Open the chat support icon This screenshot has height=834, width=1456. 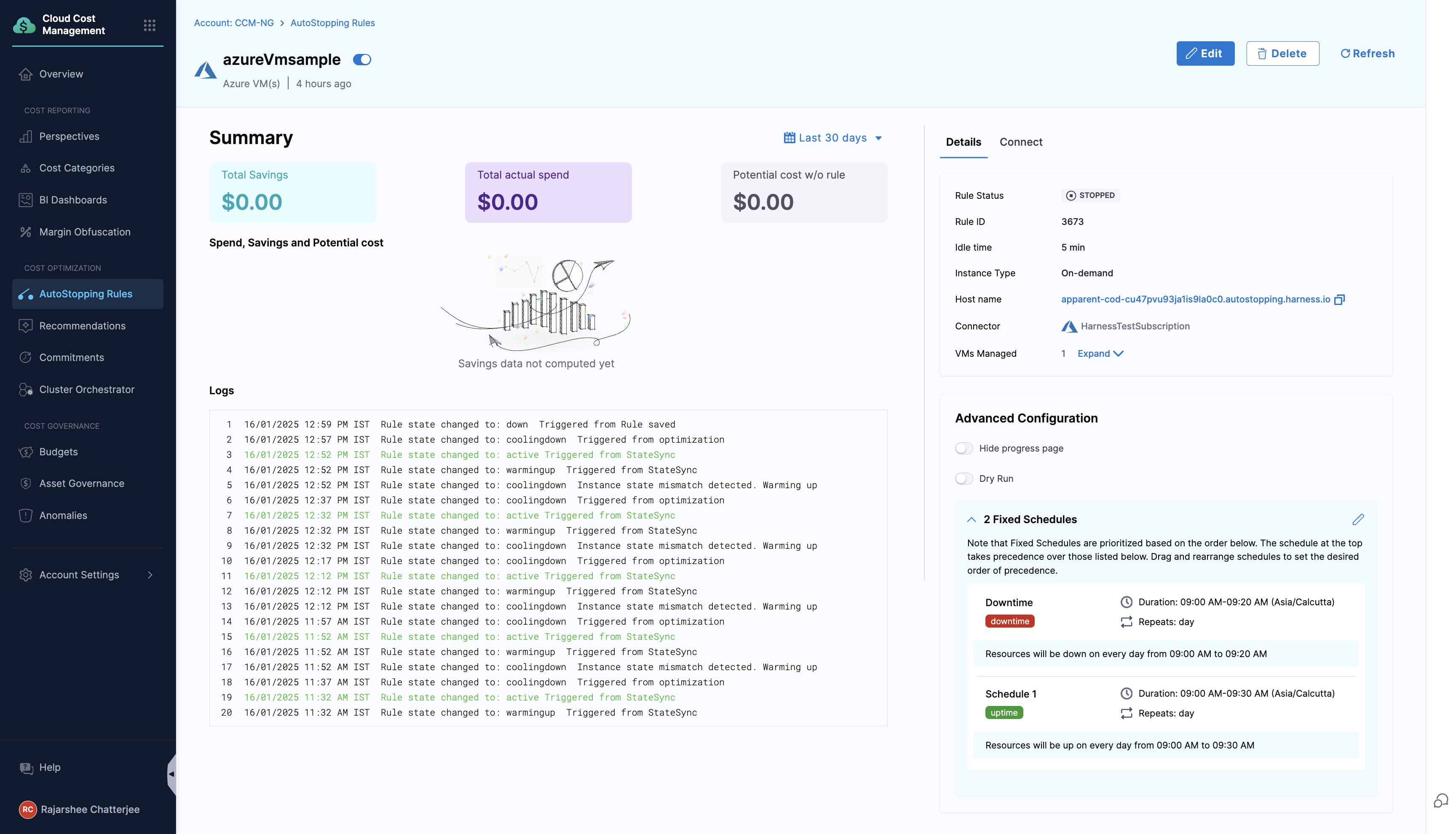(1440, 800)
